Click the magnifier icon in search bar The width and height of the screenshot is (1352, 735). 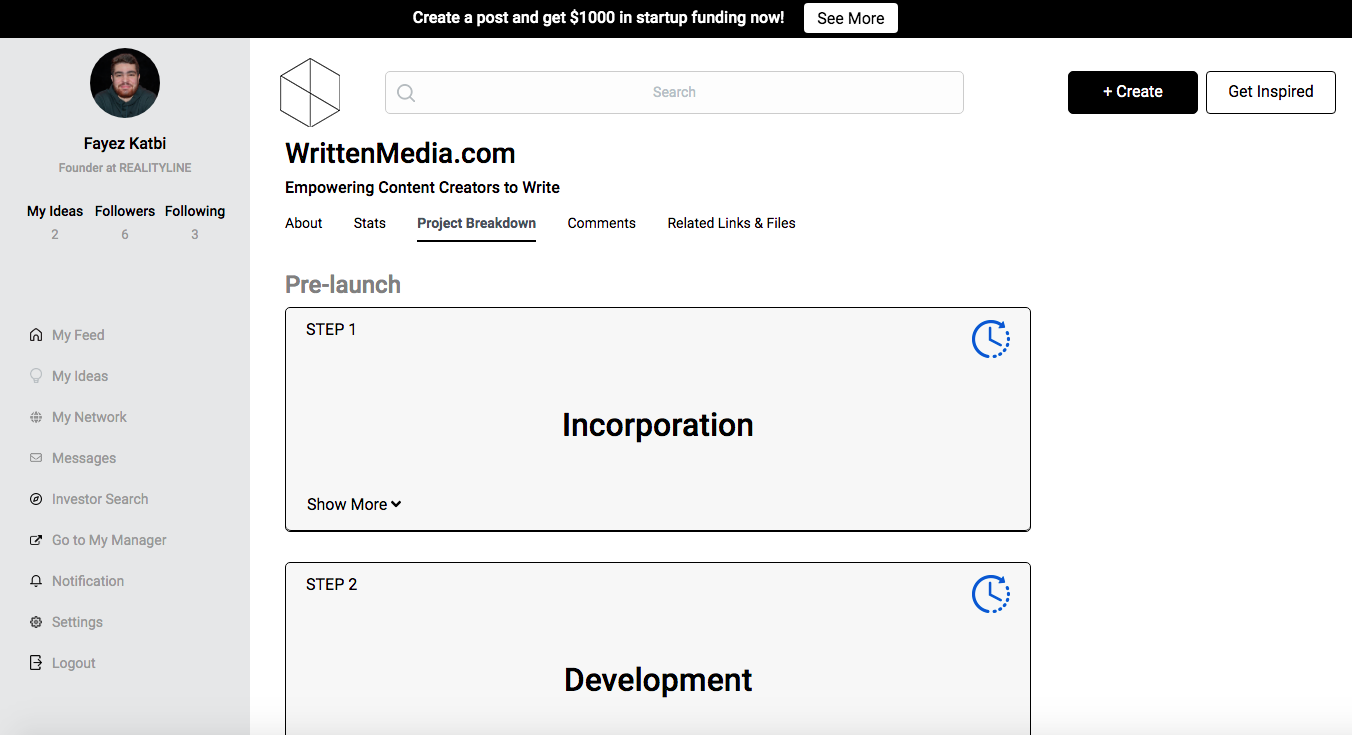[x=406, y=93]
